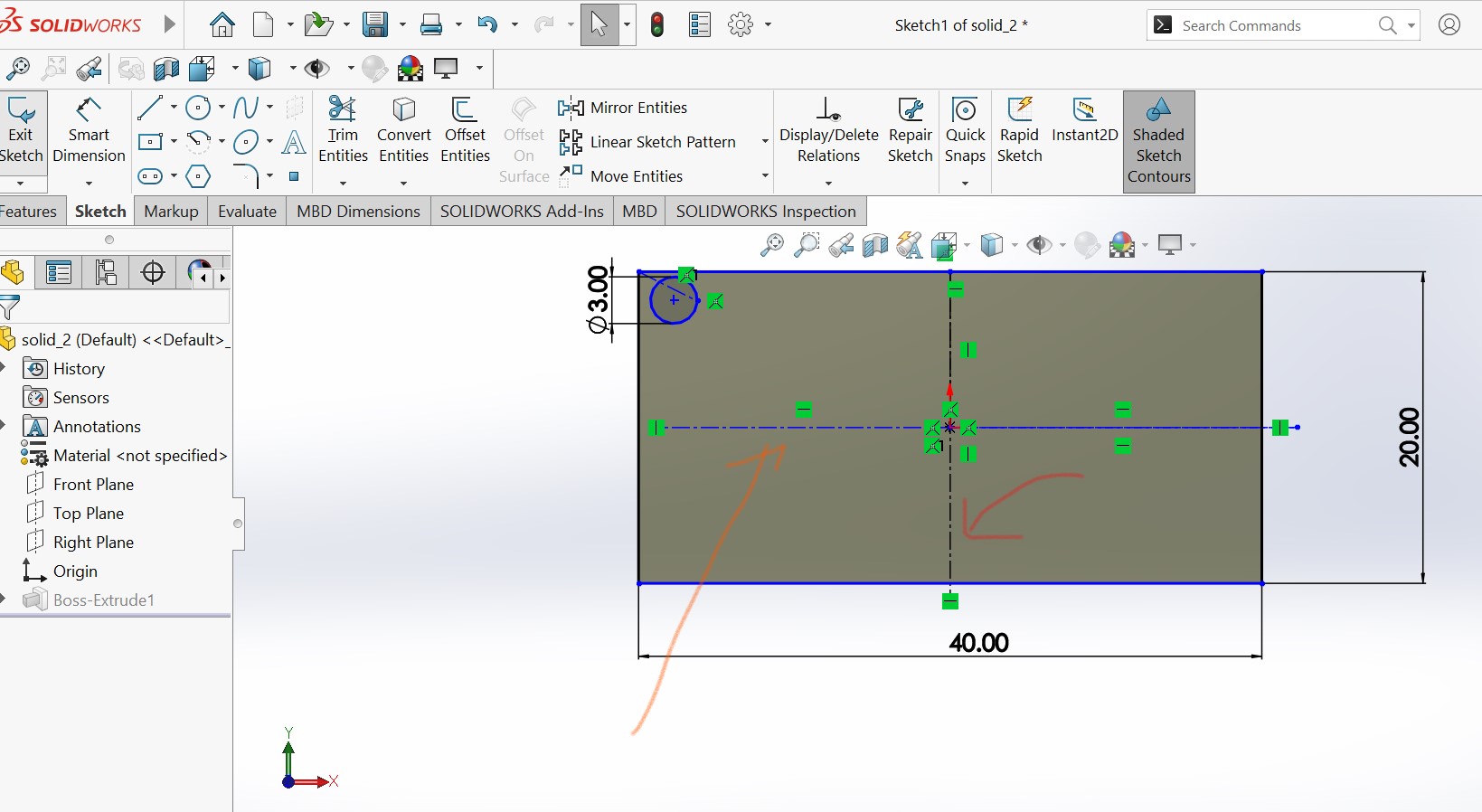Open user login account icon

coord(1449,25)
